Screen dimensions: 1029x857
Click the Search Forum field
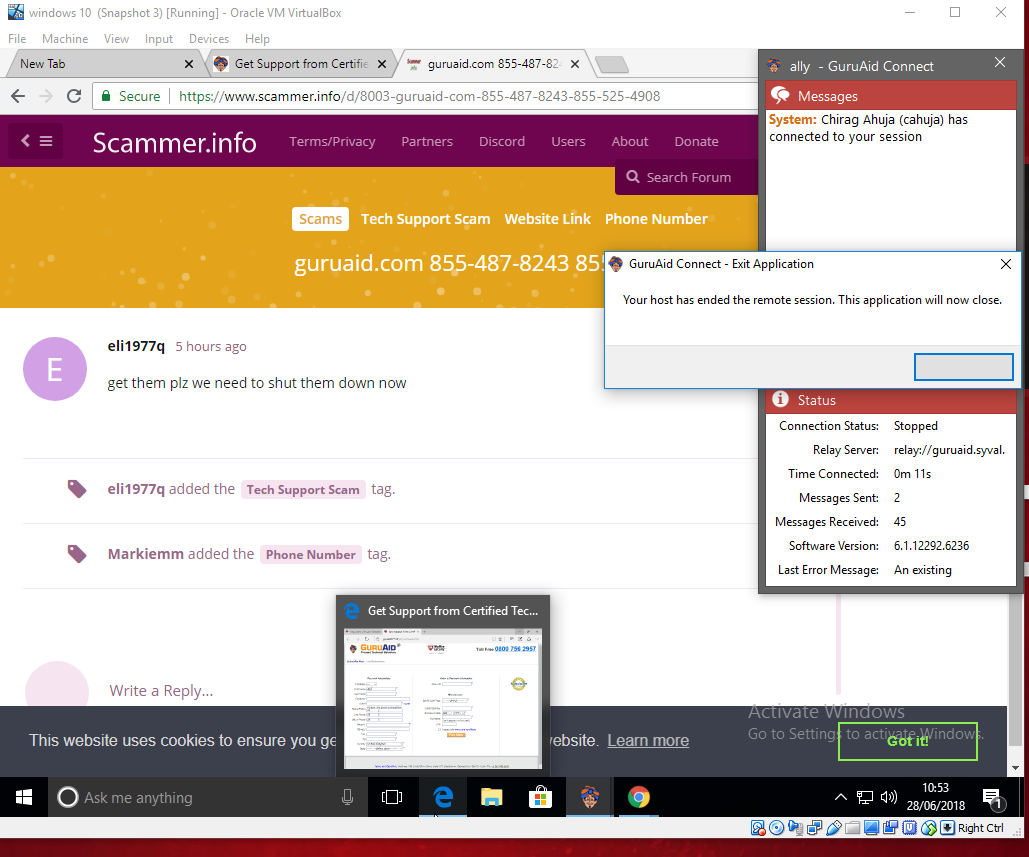[686, 177]
